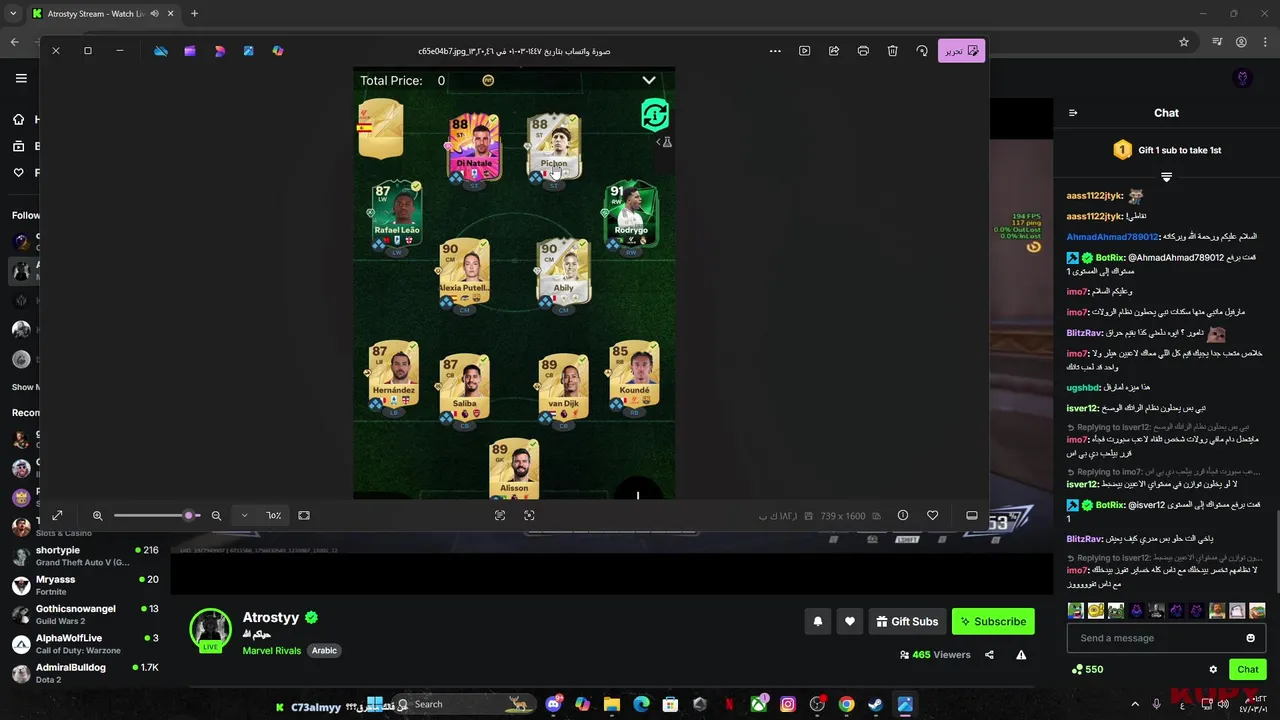The image size is (1280, 720).
Task: Open shortypie channel in sidebar
Action: coord(85,556)
